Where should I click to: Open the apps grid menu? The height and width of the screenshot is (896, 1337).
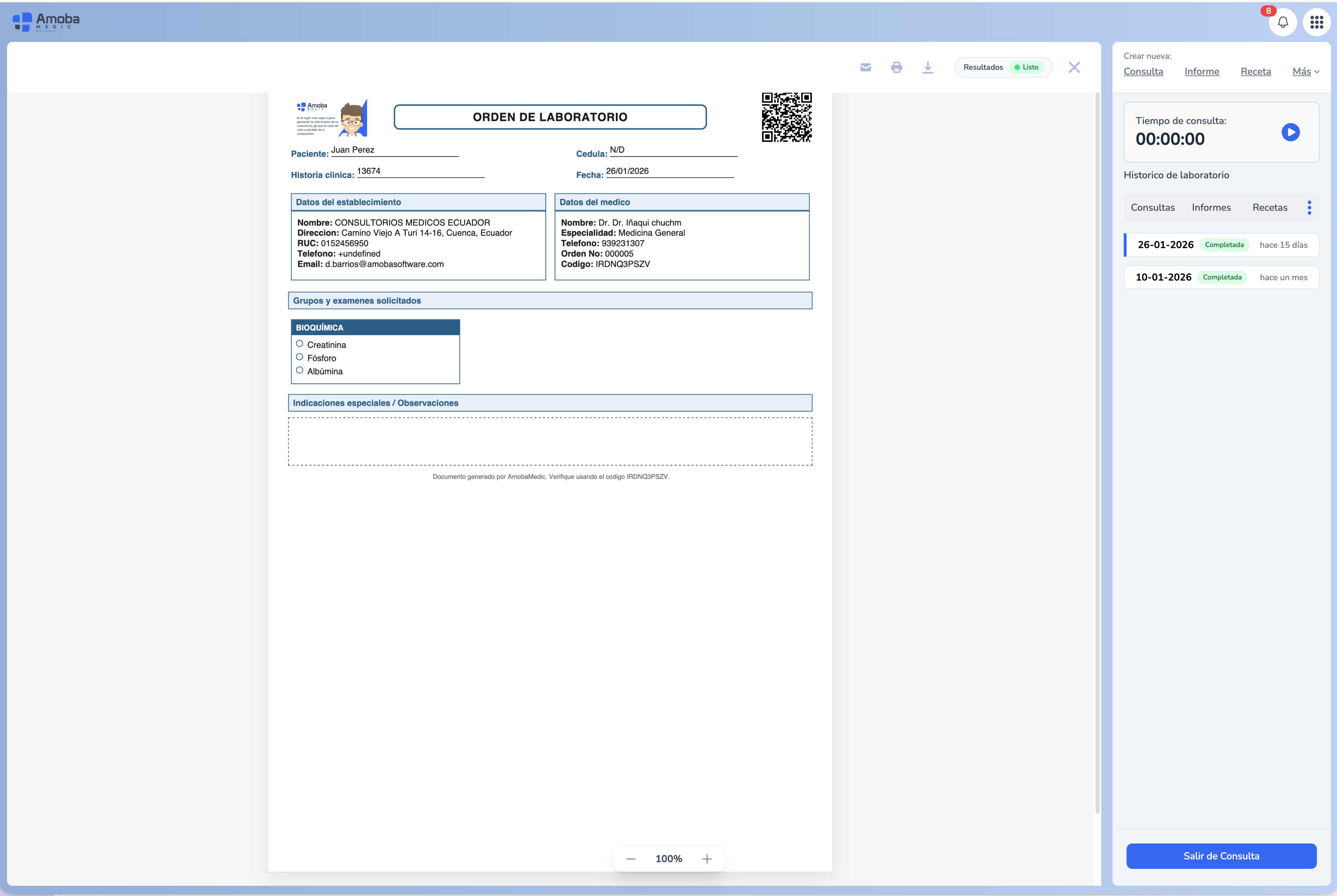(x=1317, y=22)
